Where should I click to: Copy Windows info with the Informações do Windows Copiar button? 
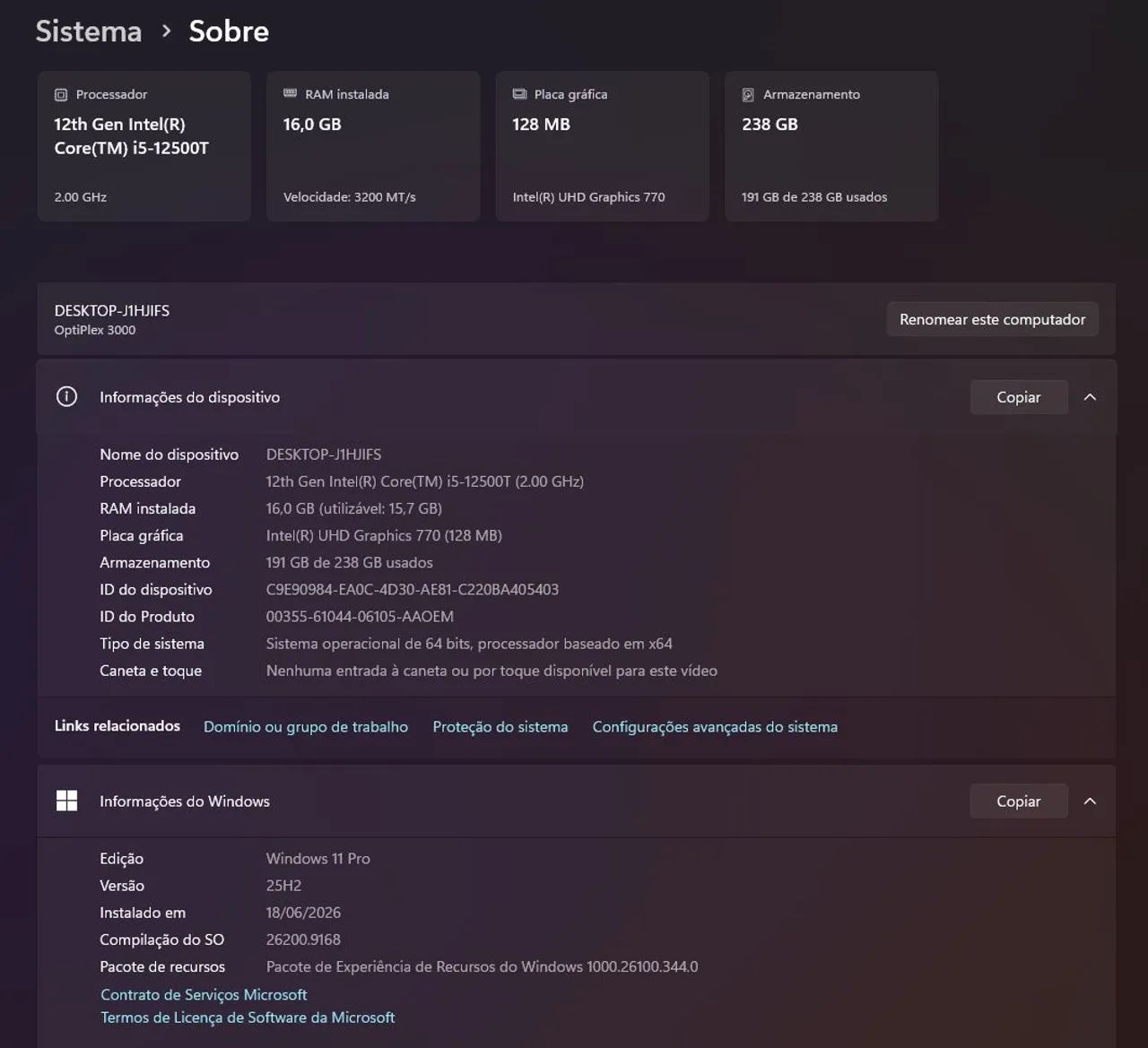pyautogui.click(x=1019, y=801)
